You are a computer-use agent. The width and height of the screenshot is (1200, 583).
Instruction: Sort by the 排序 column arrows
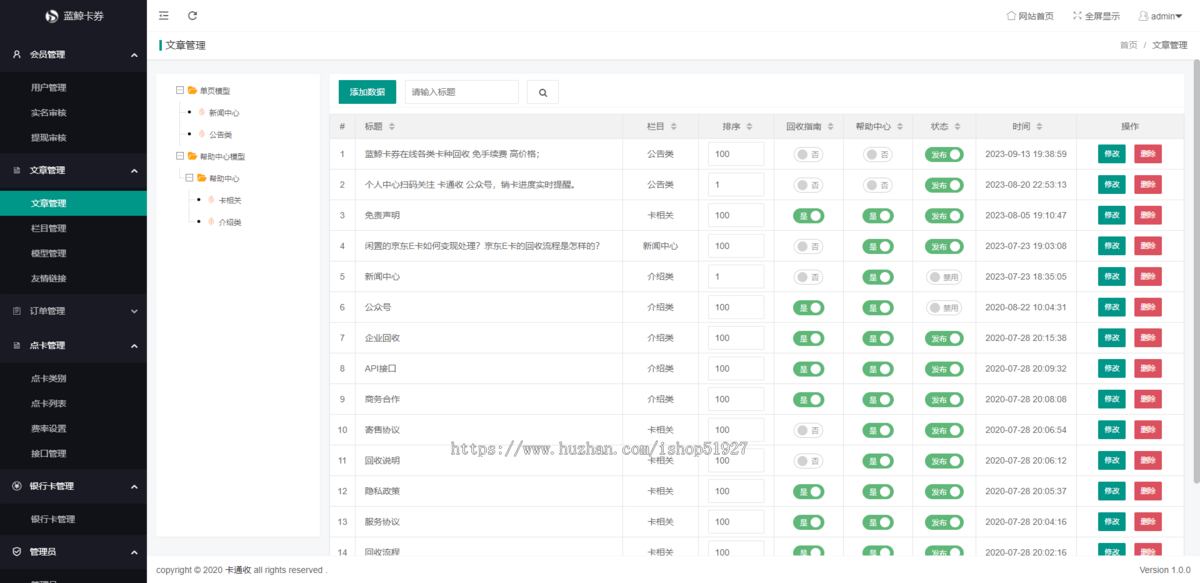pyautogui.click(x=750, y=127)
